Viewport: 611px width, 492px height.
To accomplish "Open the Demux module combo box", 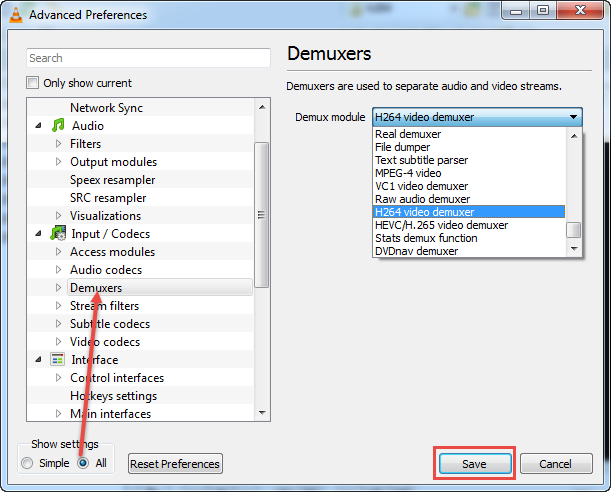I will (x=477, y=117).
